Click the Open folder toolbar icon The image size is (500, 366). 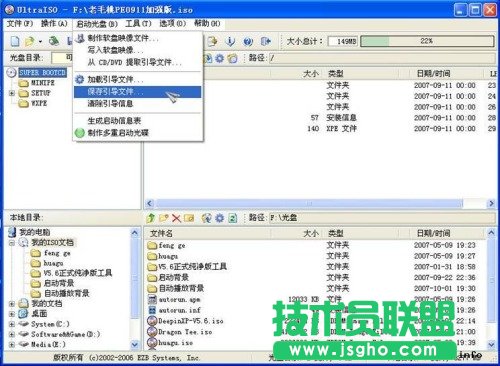[x=30, y=41]
